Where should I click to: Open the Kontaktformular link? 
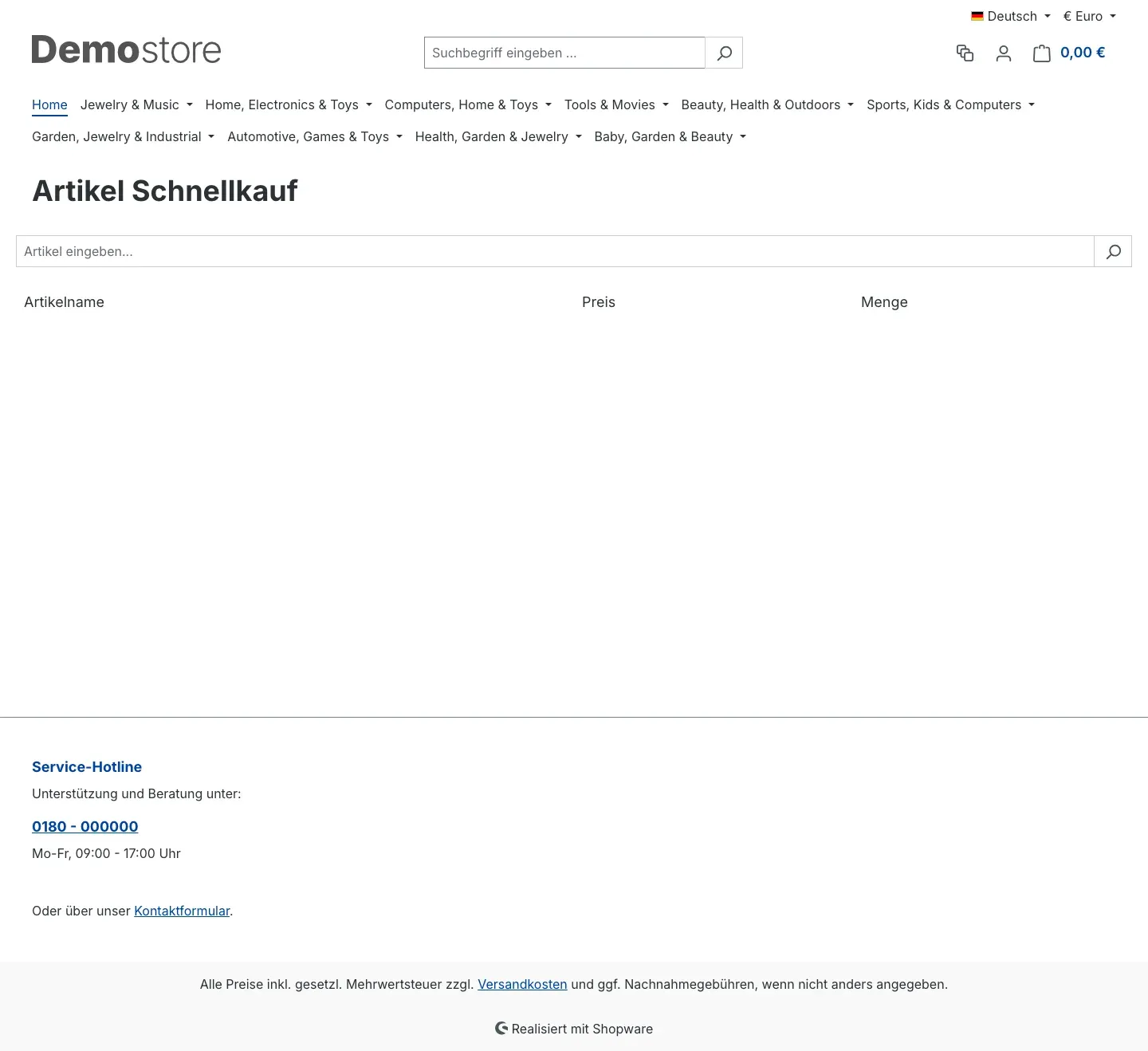pos(182,911)
